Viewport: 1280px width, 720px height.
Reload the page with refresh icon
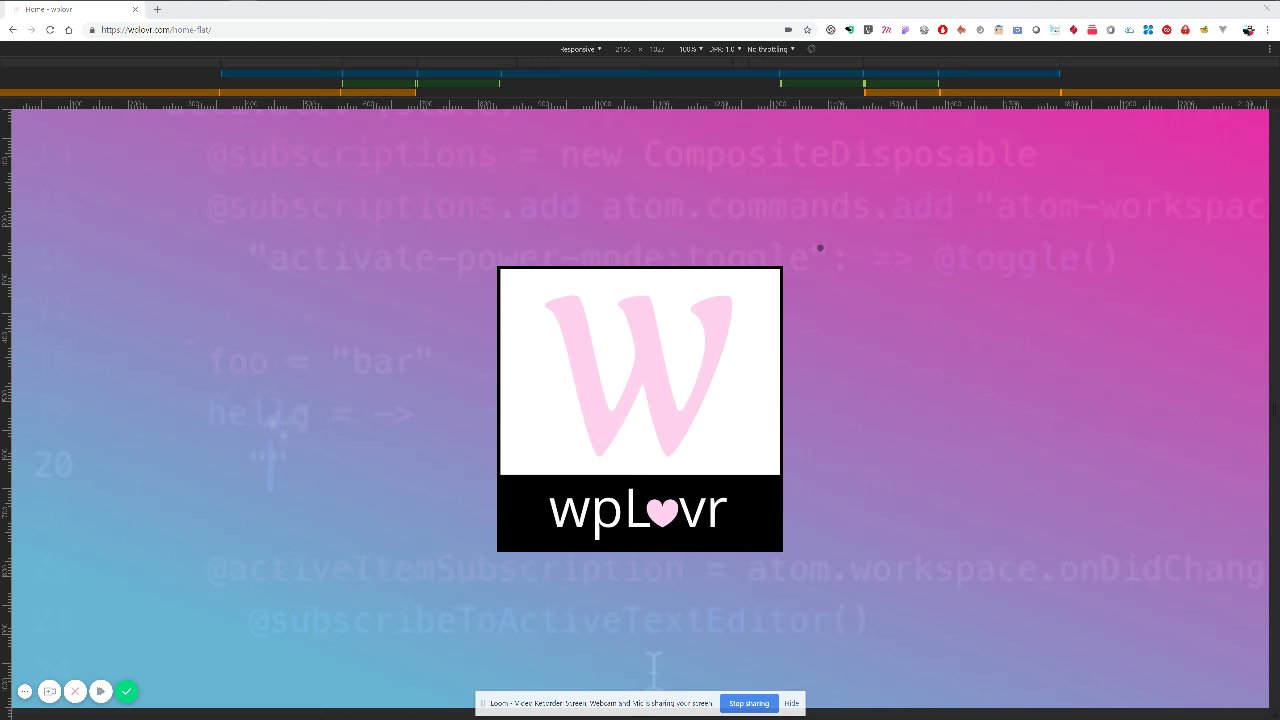click(x=50, y=30)
